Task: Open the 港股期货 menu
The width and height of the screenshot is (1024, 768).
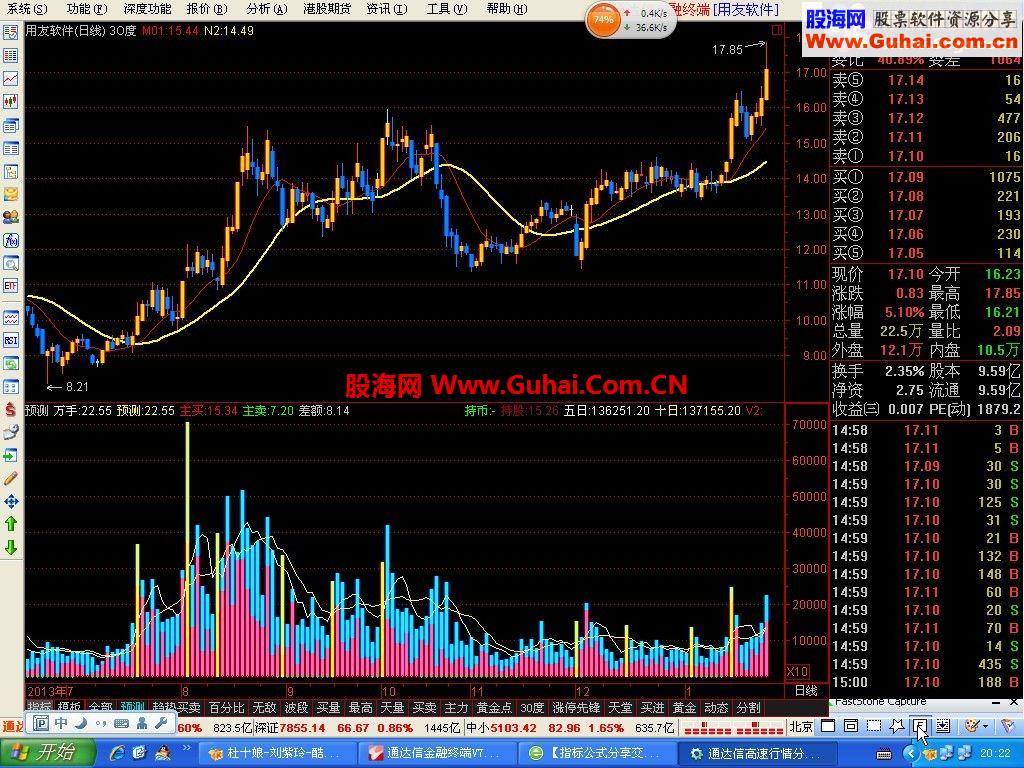Action: coord(327,8)
